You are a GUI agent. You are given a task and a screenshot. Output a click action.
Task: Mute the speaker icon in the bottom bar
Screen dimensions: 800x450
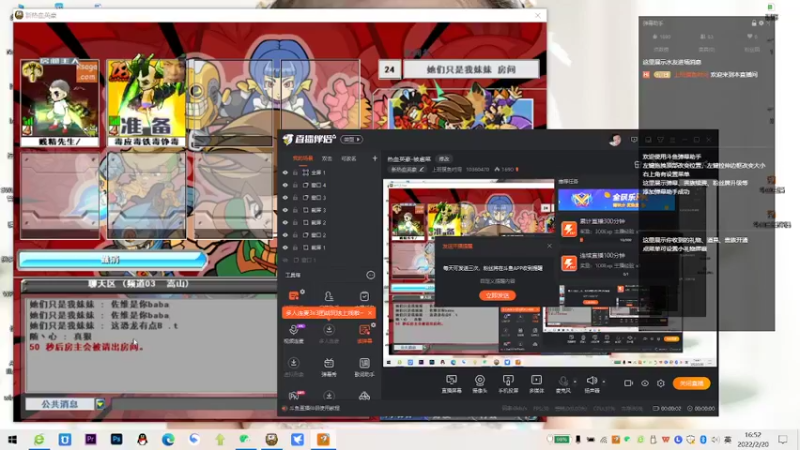click(592, 381)
